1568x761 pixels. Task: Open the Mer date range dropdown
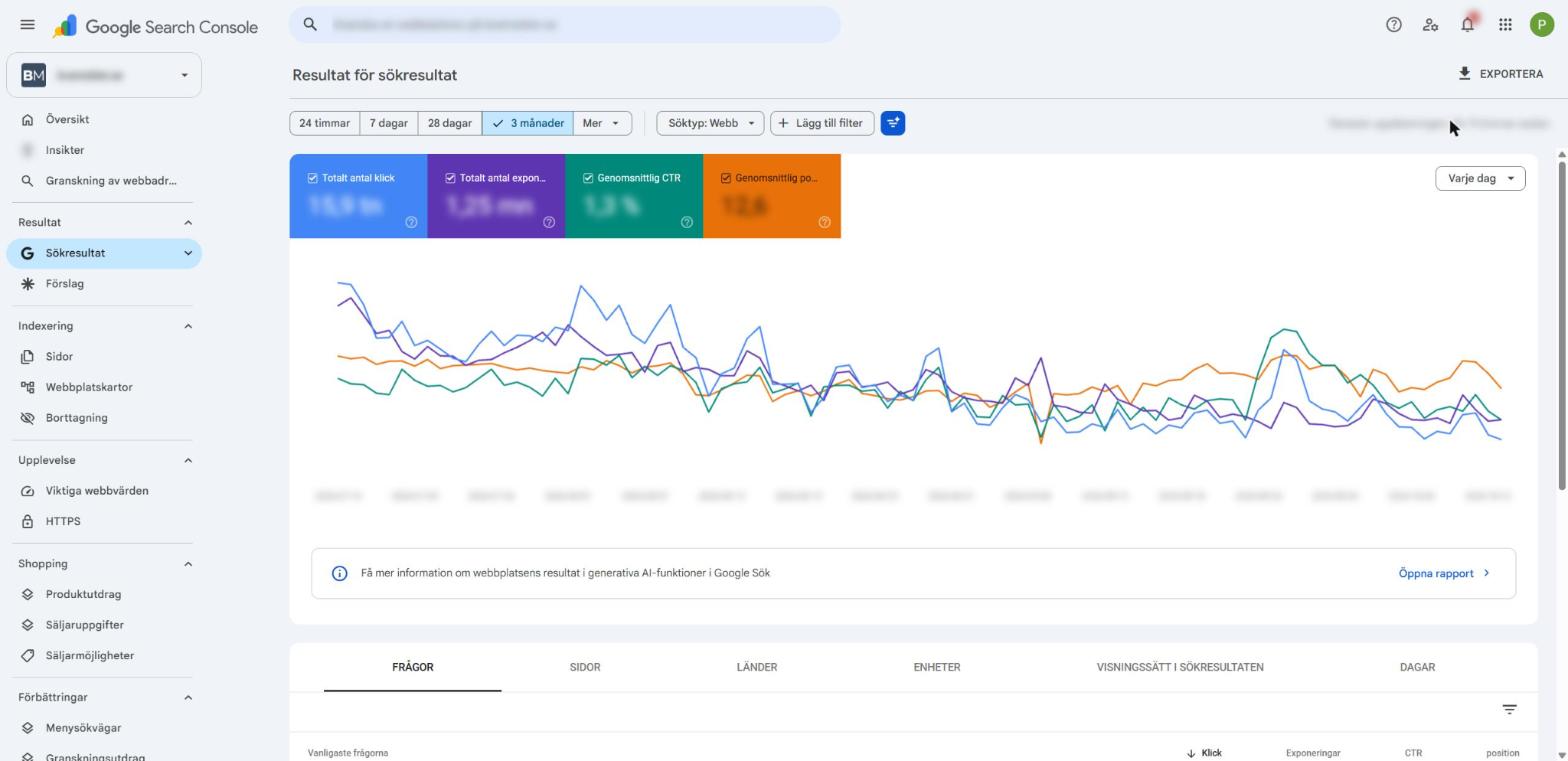602,123
